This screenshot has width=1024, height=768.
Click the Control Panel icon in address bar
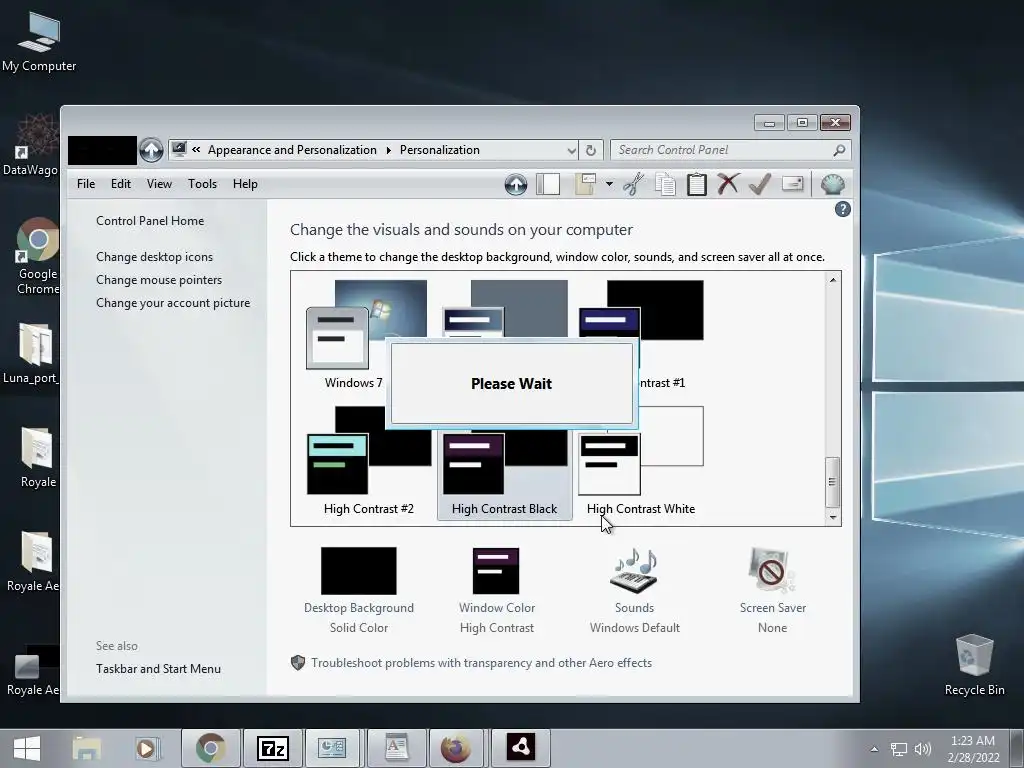pyautogui.click(x=179, y=150)
